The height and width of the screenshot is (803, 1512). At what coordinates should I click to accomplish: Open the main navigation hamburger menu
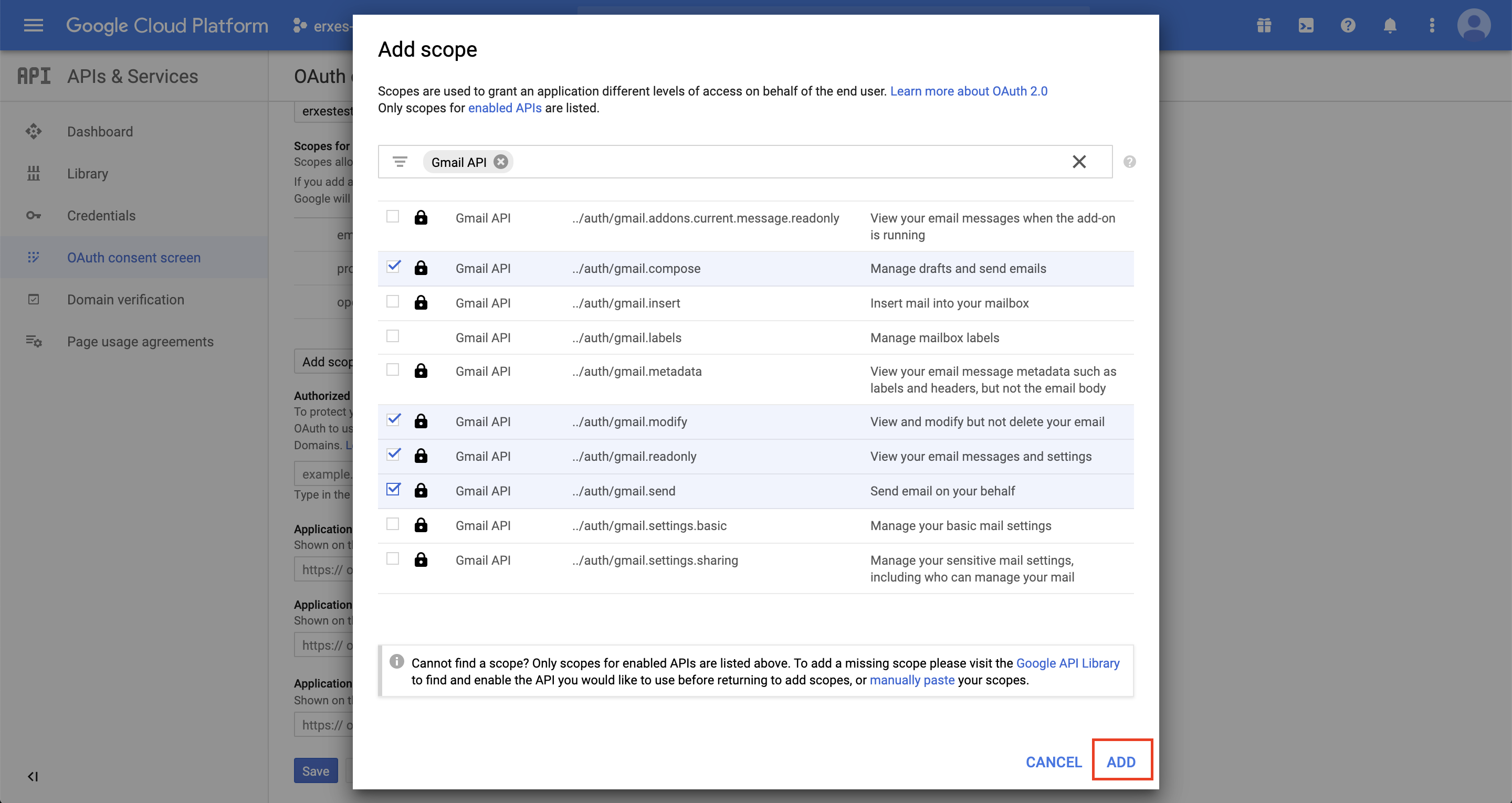click(34, 25)
